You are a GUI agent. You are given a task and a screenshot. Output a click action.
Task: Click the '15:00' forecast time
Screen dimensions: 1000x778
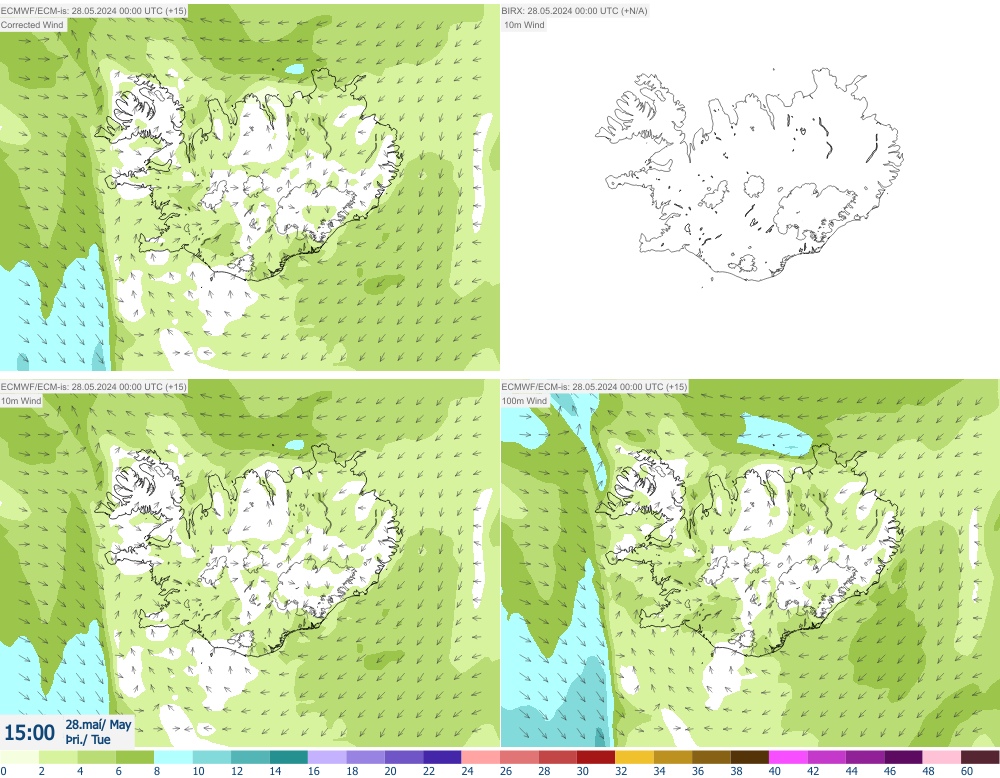click(29, 732)
